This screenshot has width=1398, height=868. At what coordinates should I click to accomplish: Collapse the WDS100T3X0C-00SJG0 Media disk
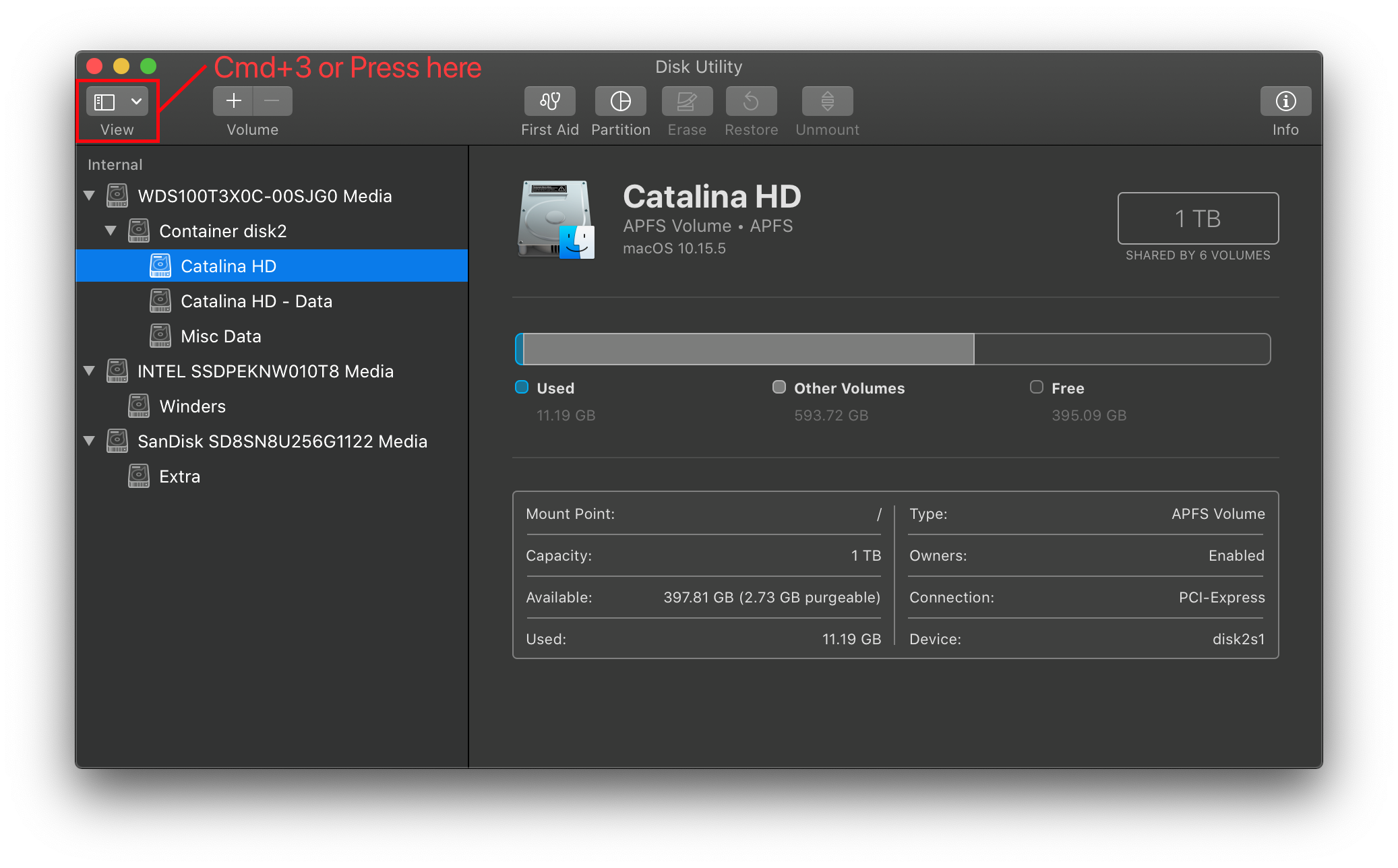click(x=89, y=196)
